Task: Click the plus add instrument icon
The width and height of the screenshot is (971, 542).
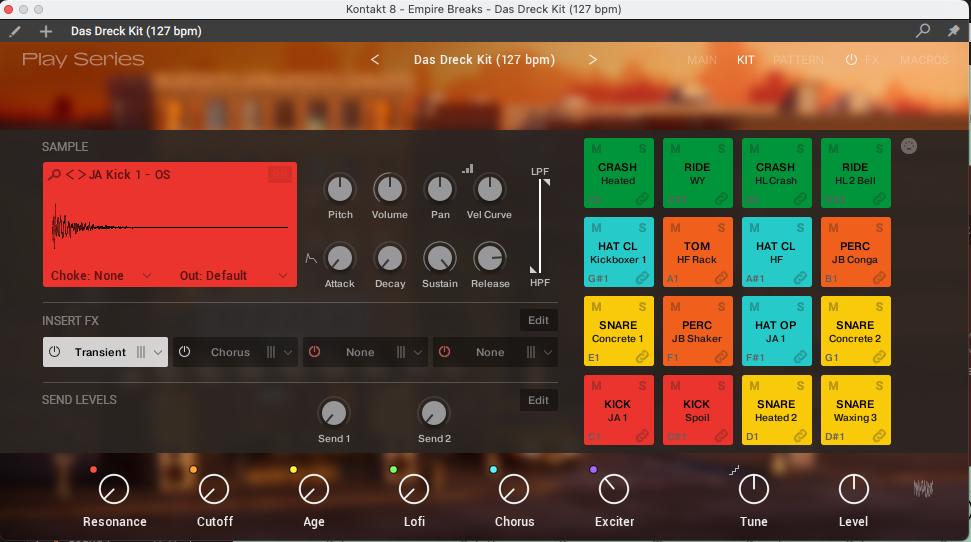Action: [x=46, y=31]
